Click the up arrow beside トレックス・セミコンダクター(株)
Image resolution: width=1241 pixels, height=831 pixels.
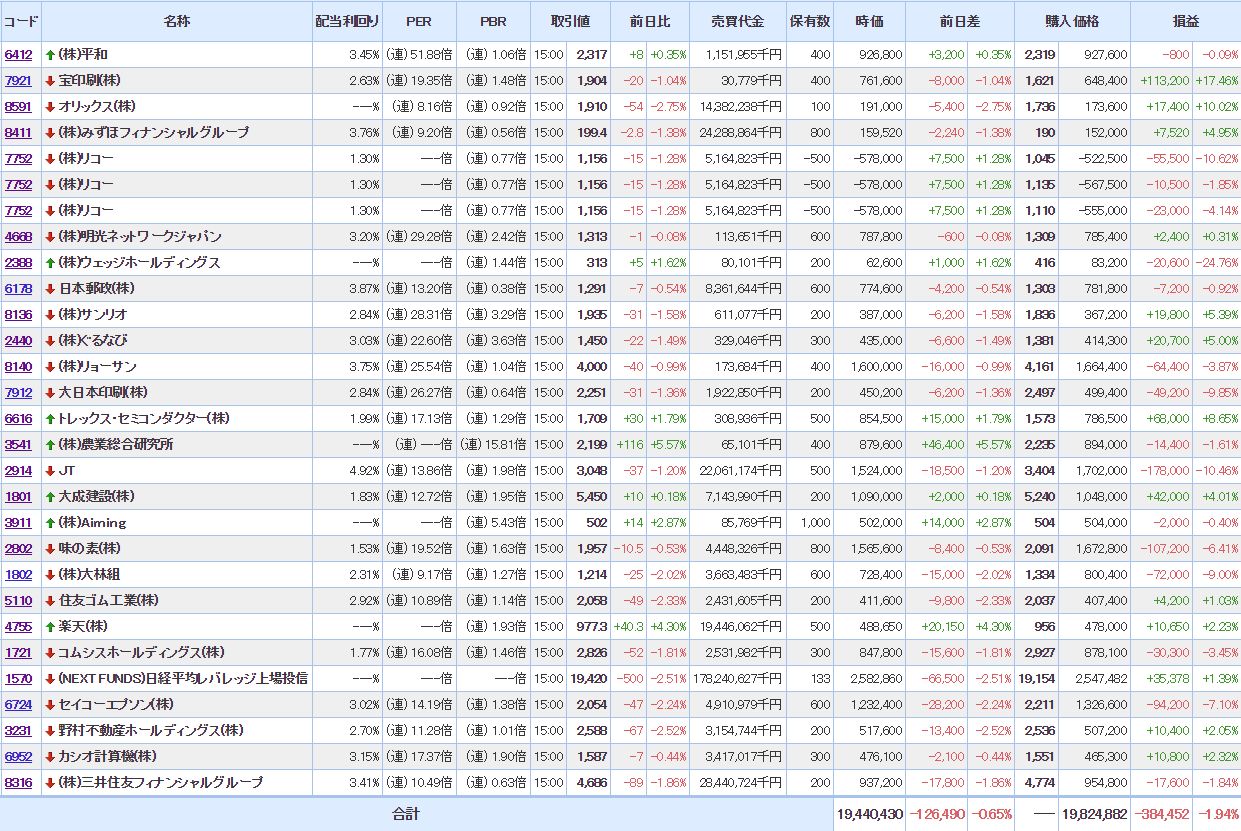coord(50,418)
